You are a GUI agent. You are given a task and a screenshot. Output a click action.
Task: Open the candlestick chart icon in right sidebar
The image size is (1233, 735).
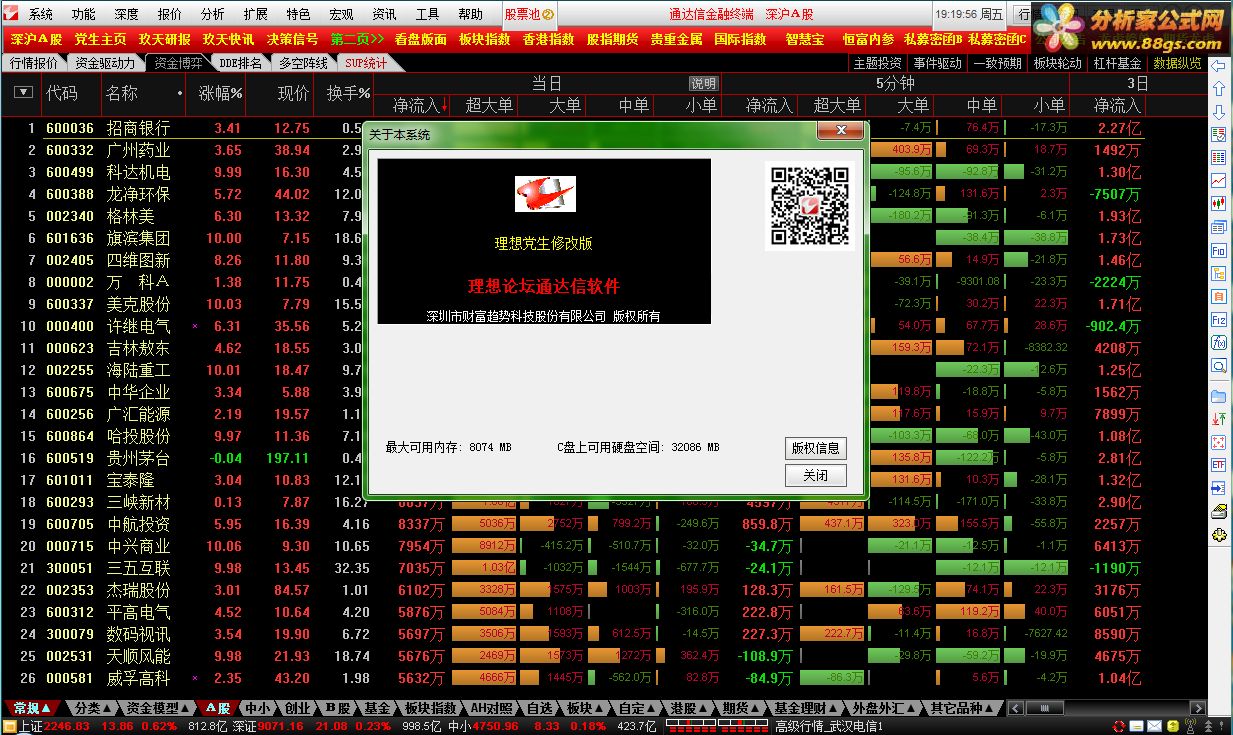(x=1218, y=204)
